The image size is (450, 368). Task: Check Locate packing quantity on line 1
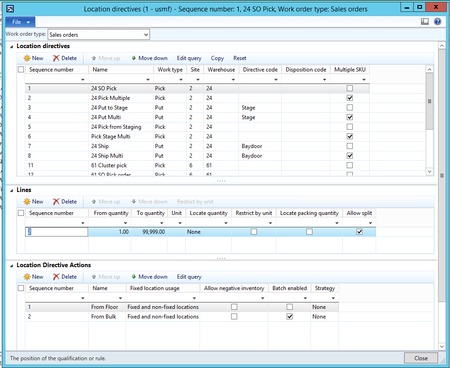(309, 232)
